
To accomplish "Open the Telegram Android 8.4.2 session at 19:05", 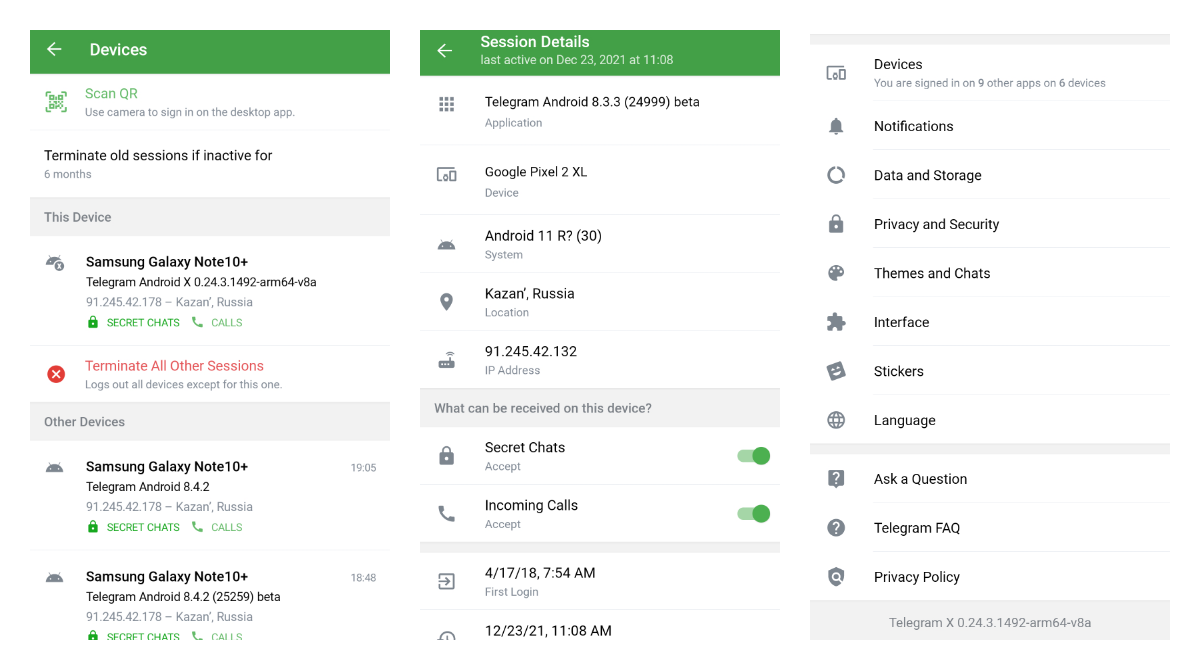I will [x=210, y=496].
